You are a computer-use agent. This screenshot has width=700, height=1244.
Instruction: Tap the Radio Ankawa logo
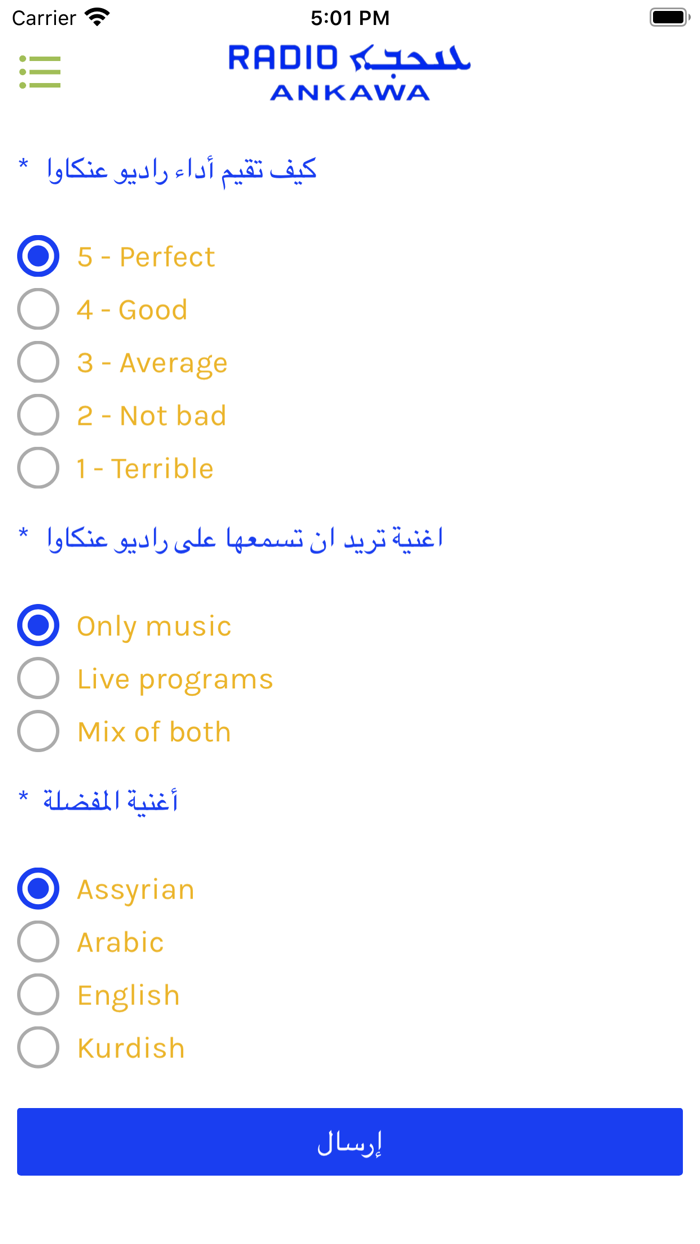click(349, 72)
